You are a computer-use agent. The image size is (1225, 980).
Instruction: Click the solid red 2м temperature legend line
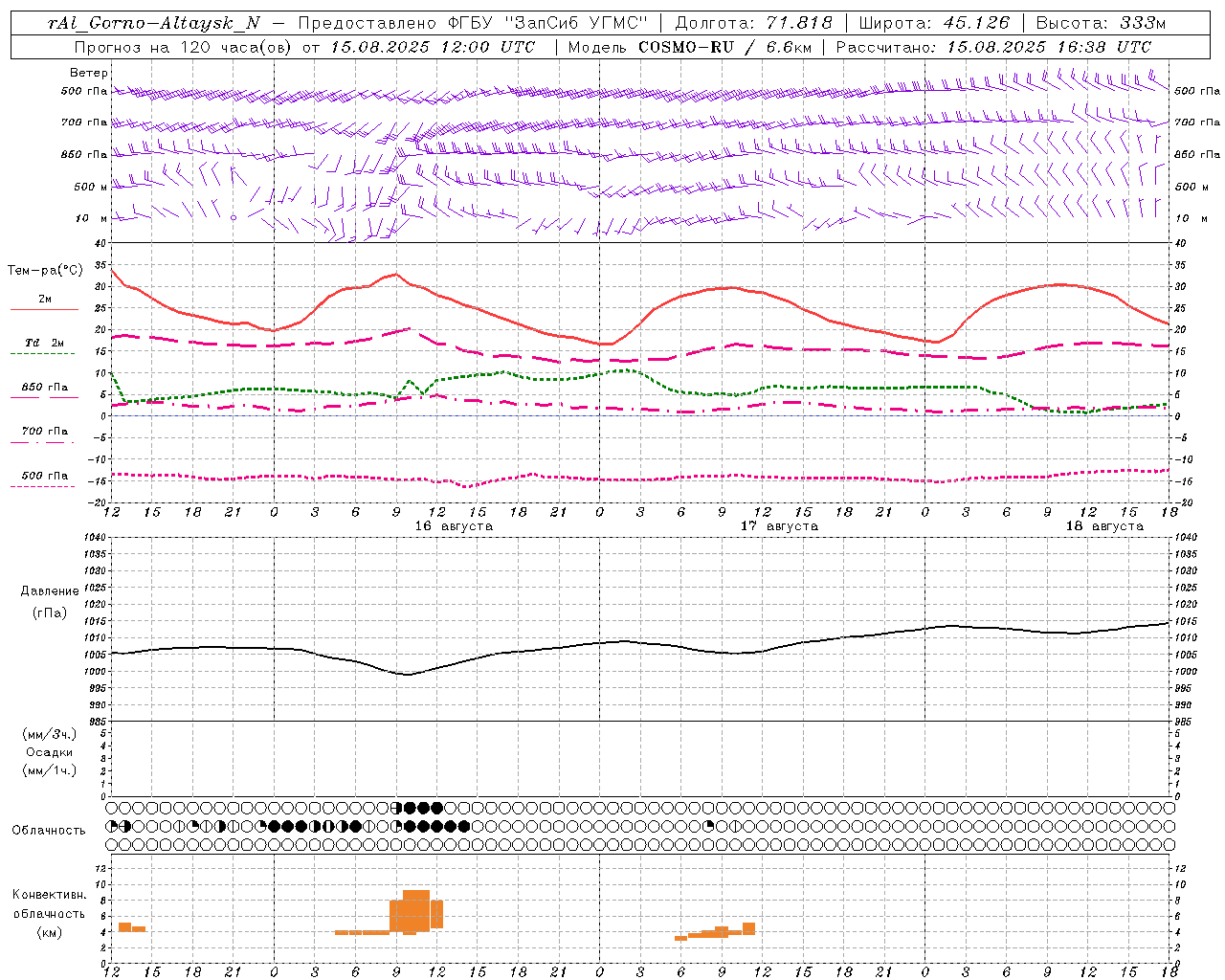[44, 310]
